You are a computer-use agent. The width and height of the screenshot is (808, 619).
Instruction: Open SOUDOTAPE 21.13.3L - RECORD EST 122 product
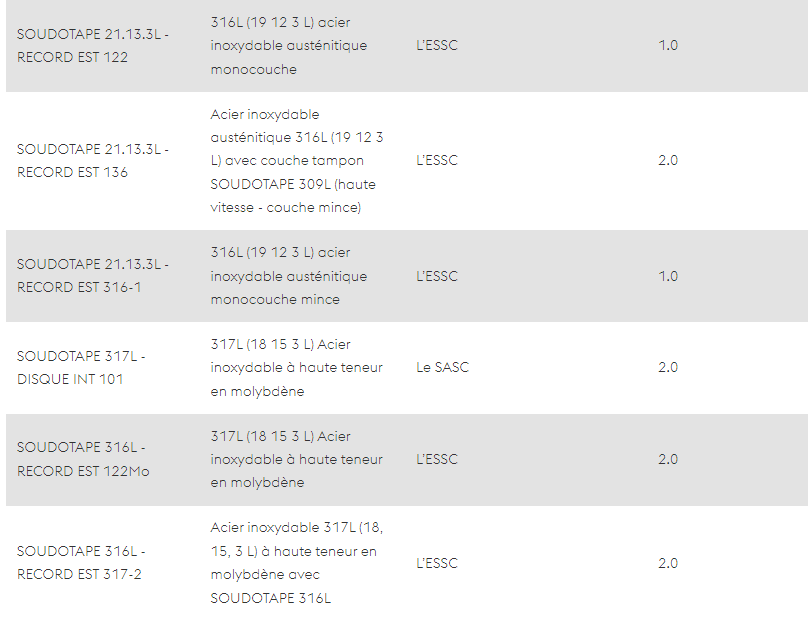click(x=93, y=45)
